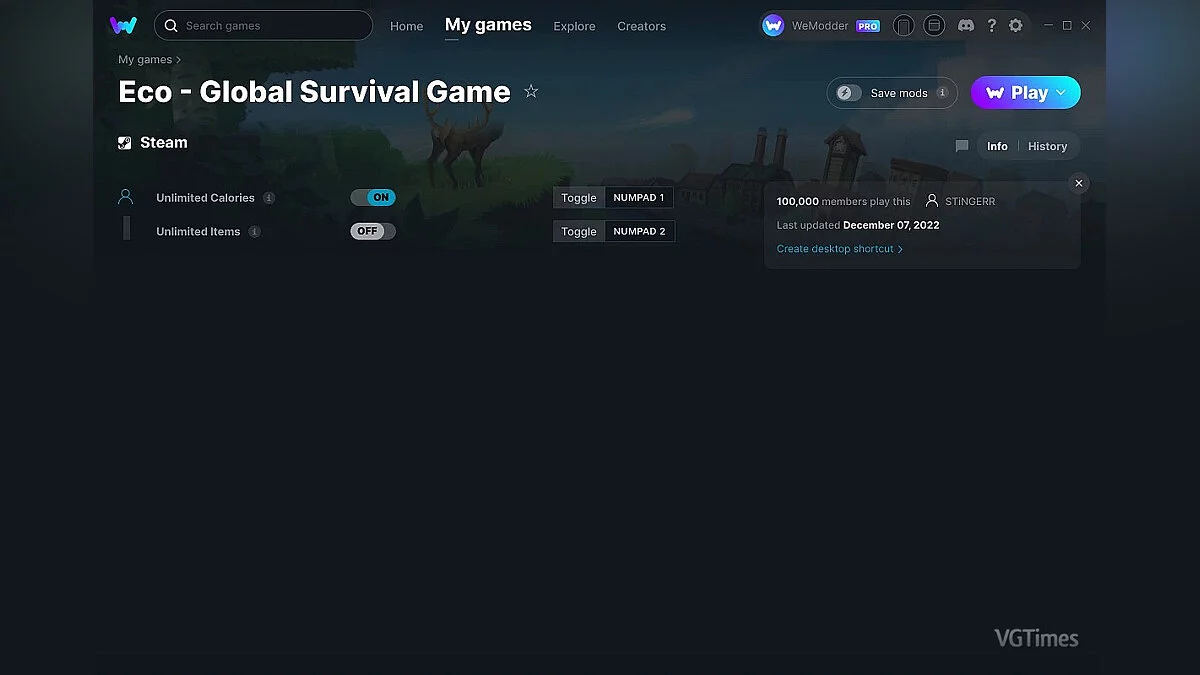
Task: Expand the Play button dropdown arrow
Action: pos(1061,92)
